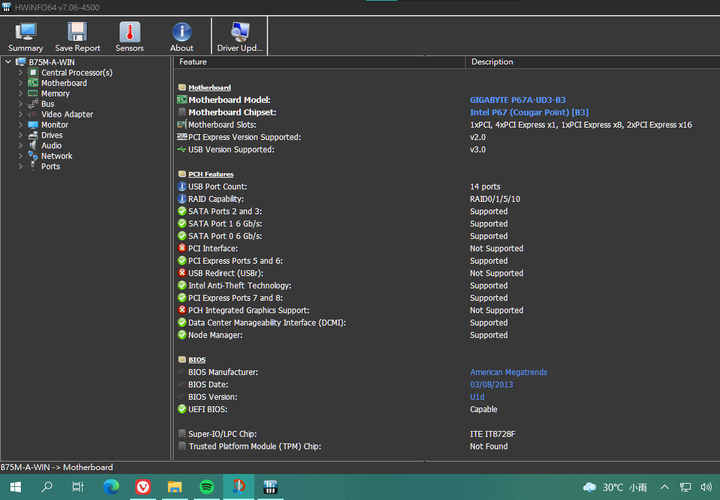Screen dimensions: 720x500
Task: Expand the Ports tree node arrow
Action: coord(21,166)
